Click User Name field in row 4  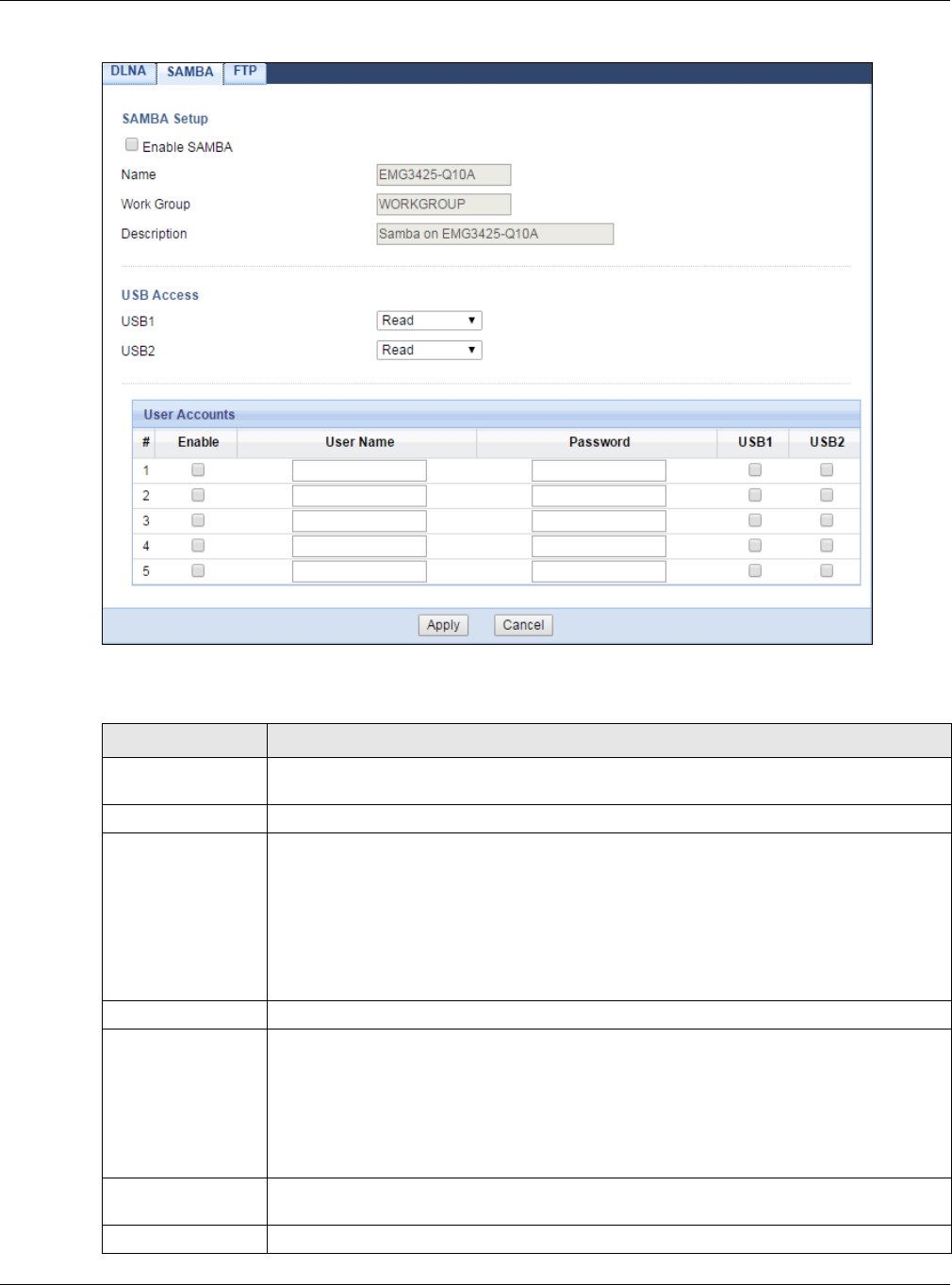pos(359,546)
